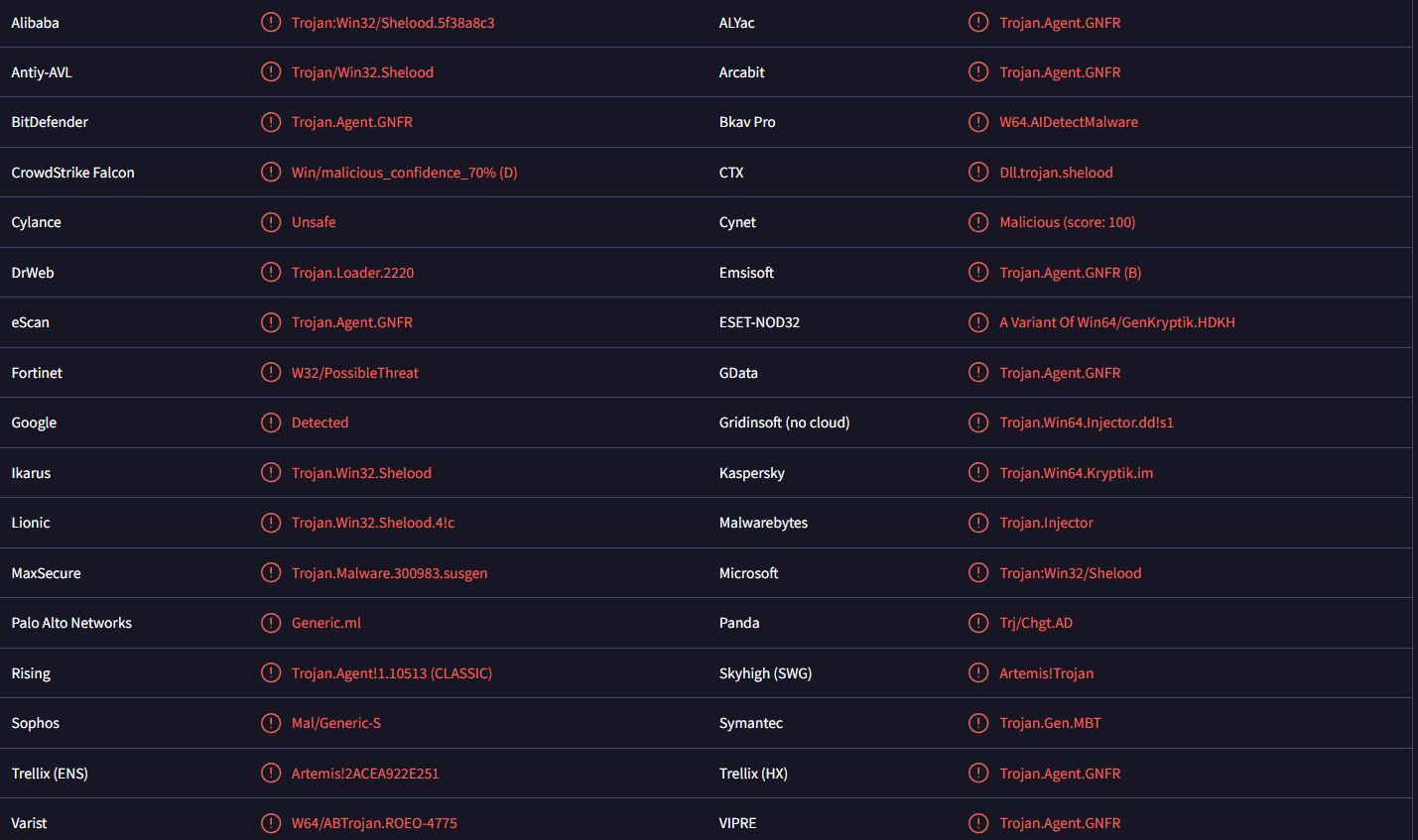The image size is (1418, 840).
Task: Click the alert icon next to Sophos result
Action: 271,723
